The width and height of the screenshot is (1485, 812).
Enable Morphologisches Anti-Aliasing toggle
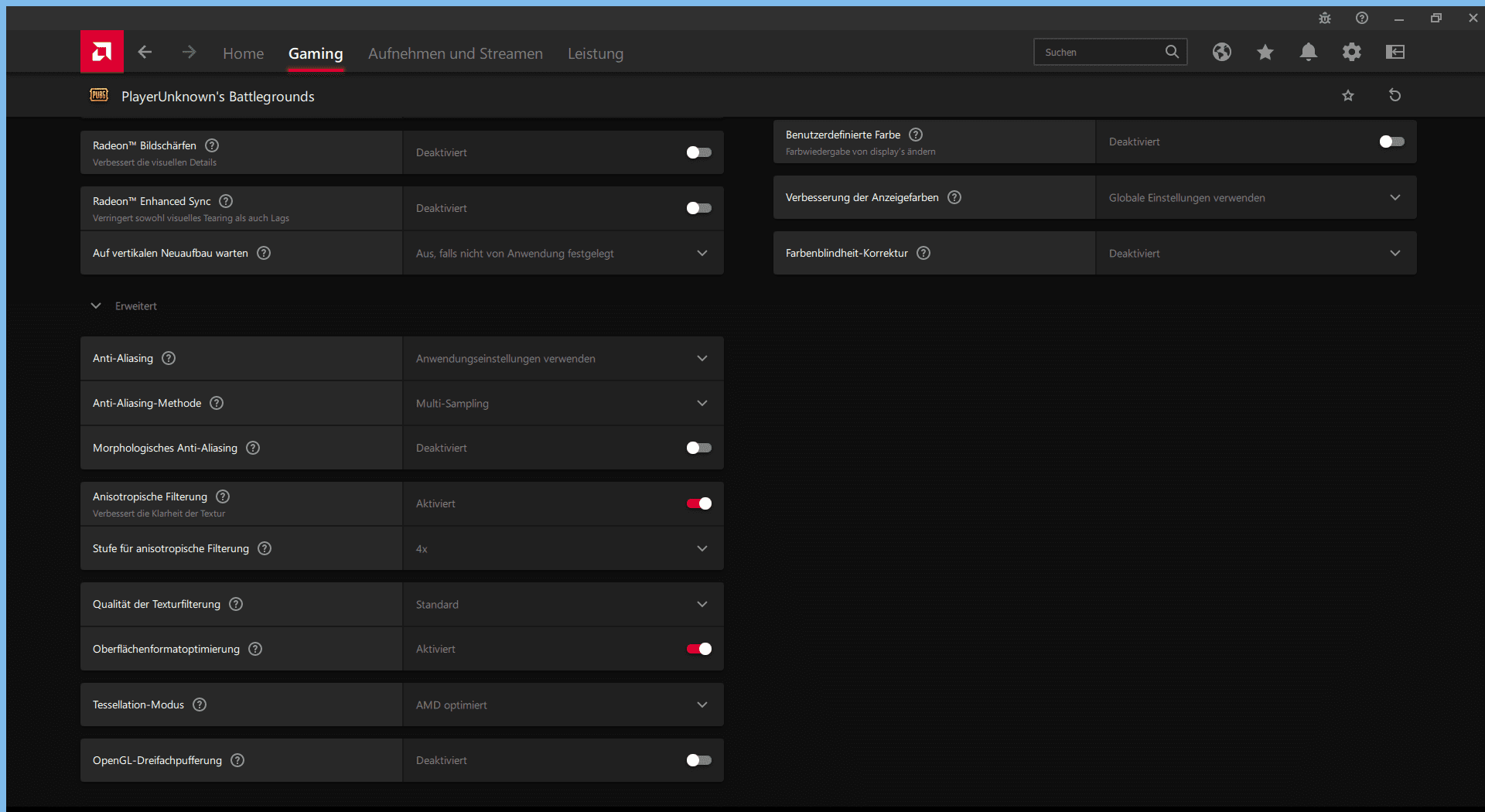(x=698, y=448)
